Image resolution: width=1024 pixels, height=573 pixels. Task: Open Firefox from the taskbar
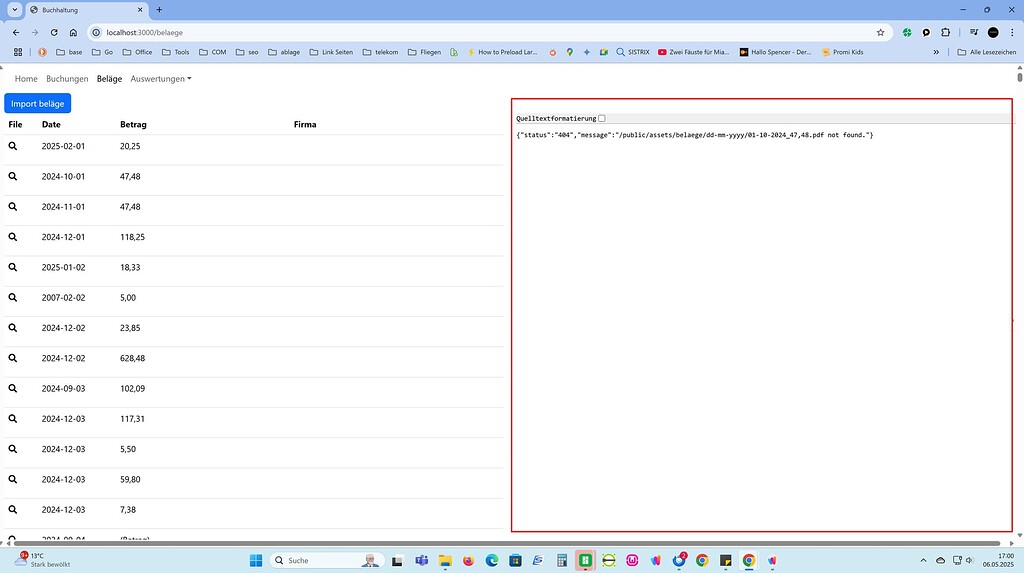pos(468,560)
